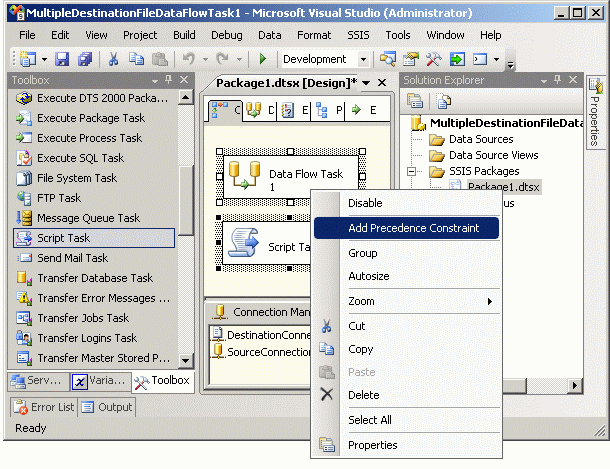Image resolution: width=610 pixels, height=469 pixels.
Task: Click the toolbox scroll up arrow
Action: [186, 97]
